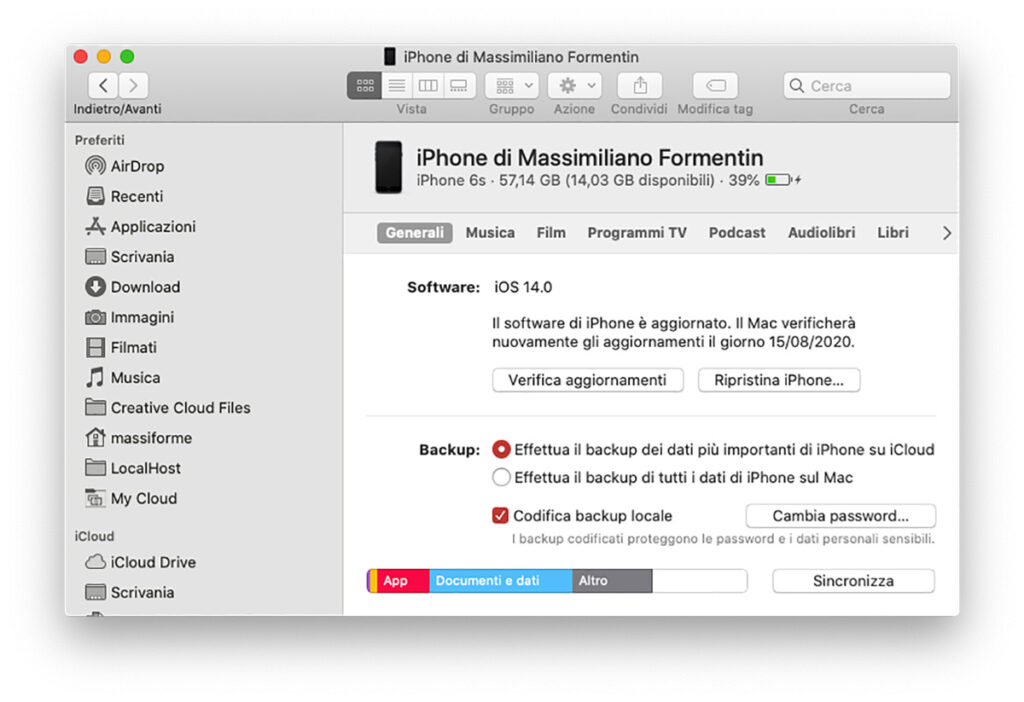Image resolution: width=1024 pixels, height=702 pixels.
Task: Switch to Programmi TV tab
Action: click(x=637, y=232)
